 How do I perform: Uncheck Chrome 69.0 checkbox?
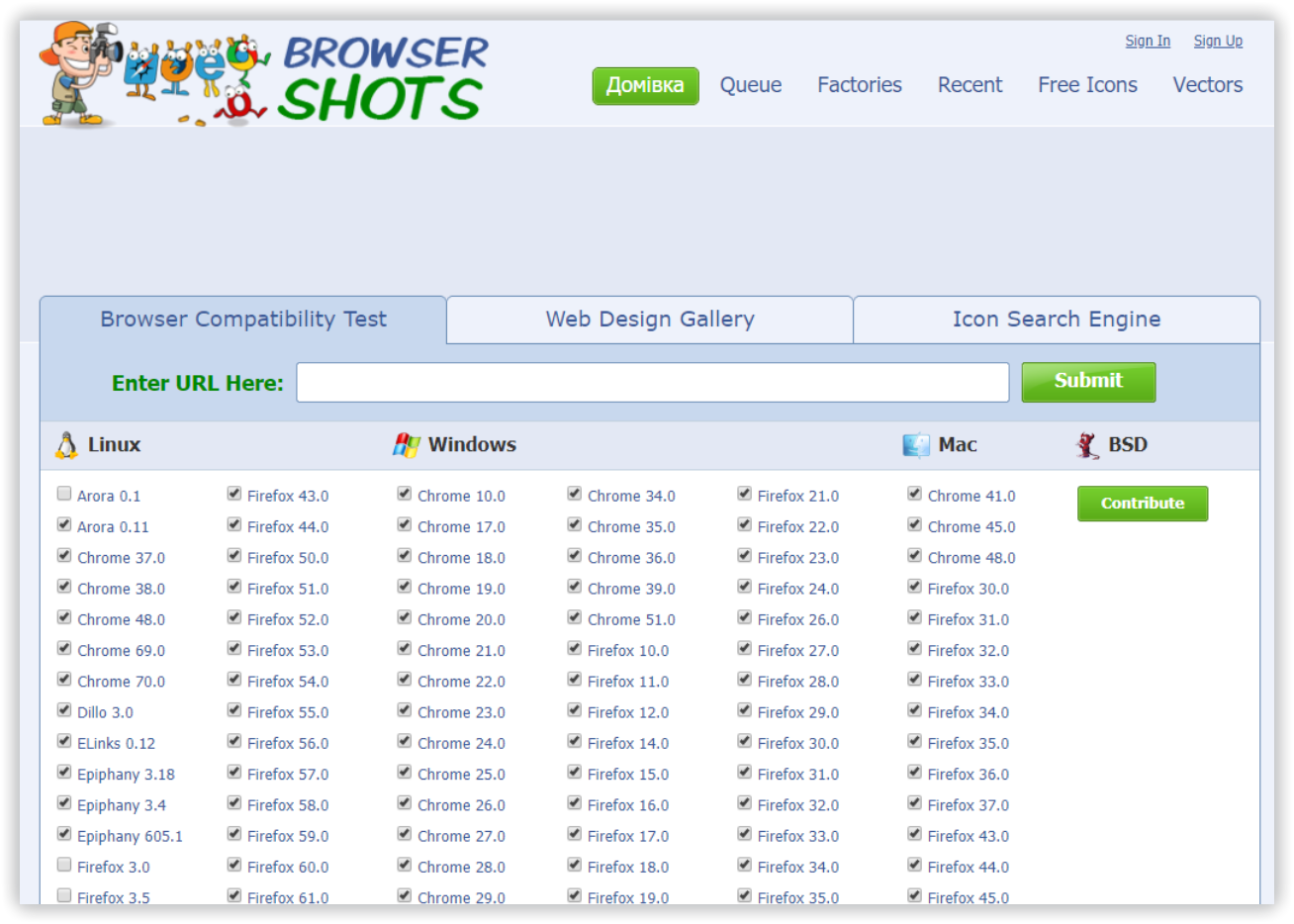coord(64,648)
